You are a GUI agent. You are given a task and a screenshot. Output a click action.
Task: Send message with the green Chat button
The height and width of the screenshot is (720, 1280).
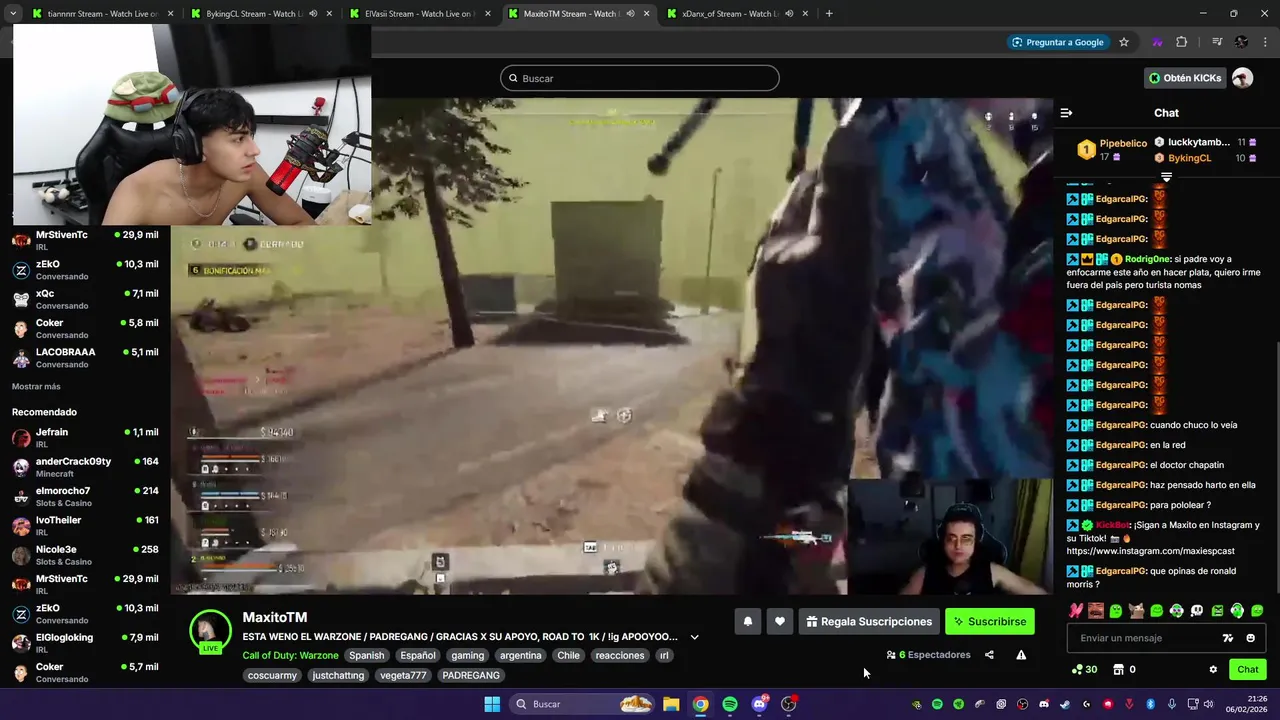coord(1248,670)
